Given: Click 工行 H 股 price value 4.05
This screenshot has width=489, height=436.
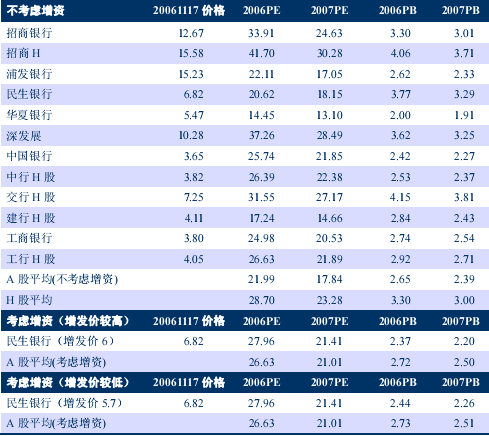Looking at the screenshot, I should click(194, 259).
